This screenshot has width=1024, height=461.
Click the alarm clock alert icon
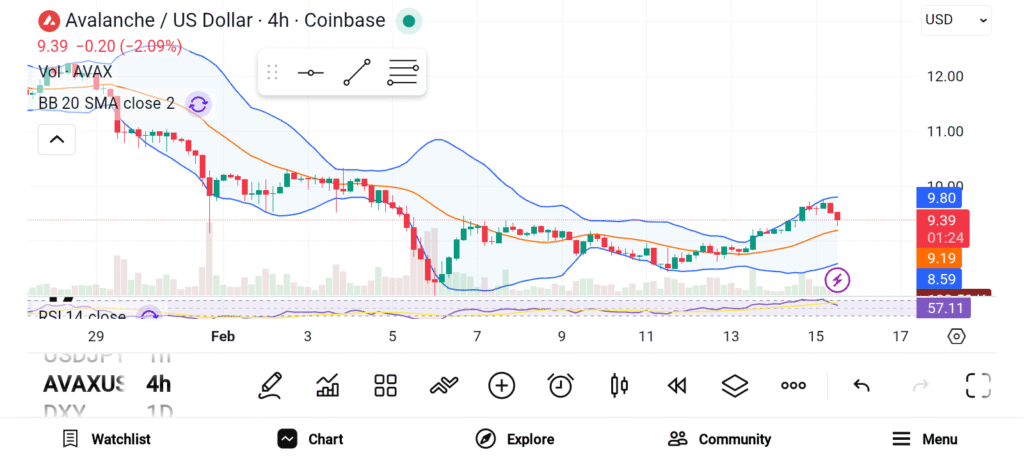(560, 385)
